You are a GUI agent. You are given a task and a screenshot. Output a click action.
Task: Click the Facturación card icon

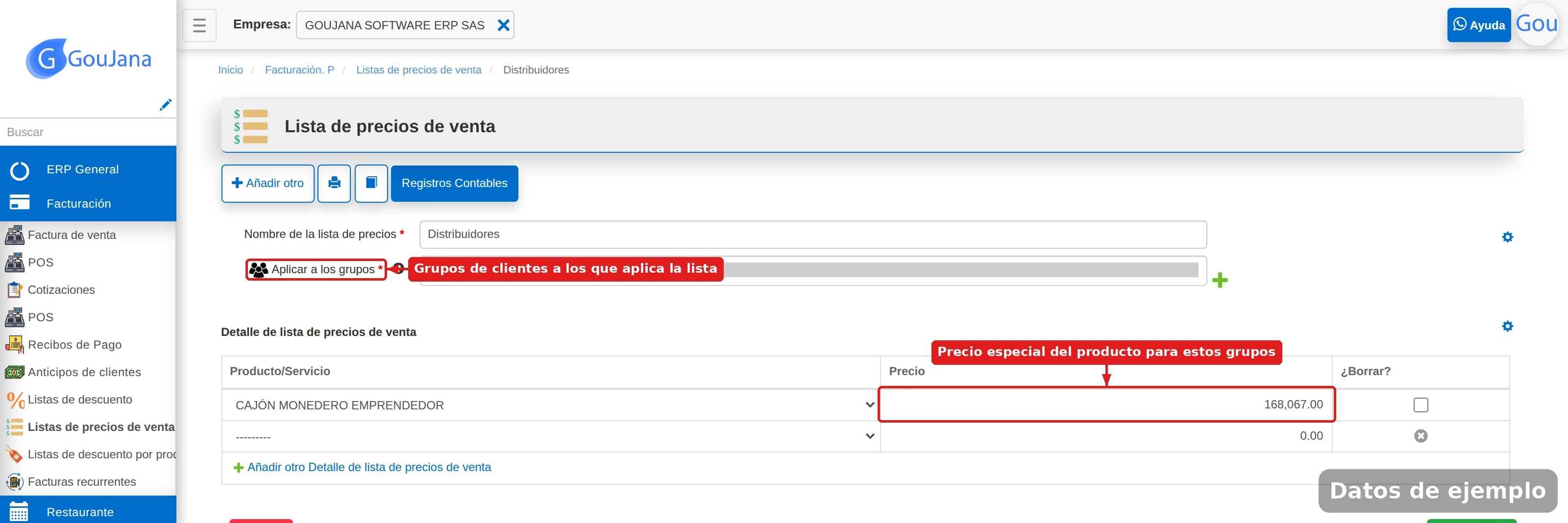pyautogui.click(x=20, y=202)
